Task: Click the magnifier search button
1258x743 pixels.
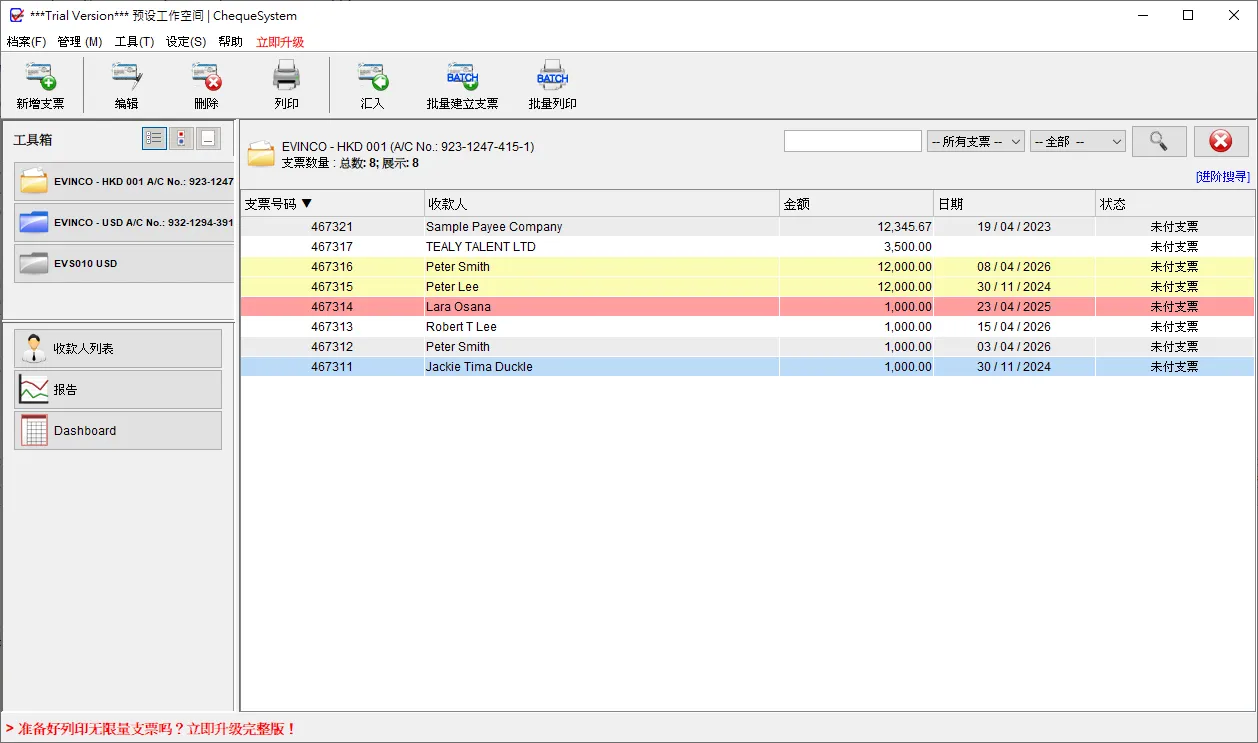Action: click(x=1159, y=141)
